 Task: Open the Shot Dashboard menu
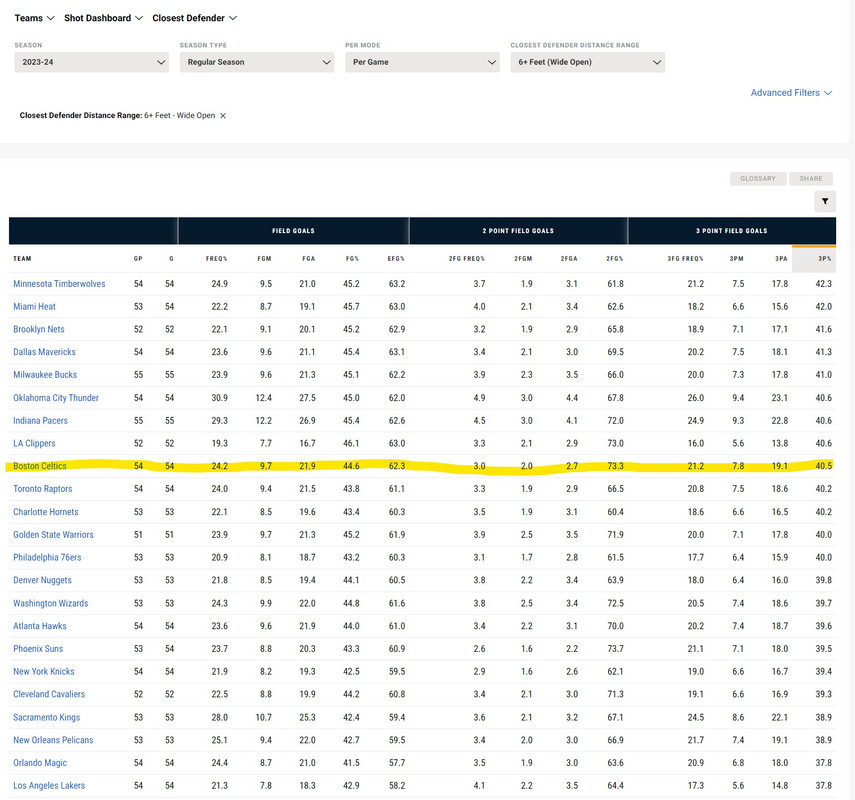[103, 18]
